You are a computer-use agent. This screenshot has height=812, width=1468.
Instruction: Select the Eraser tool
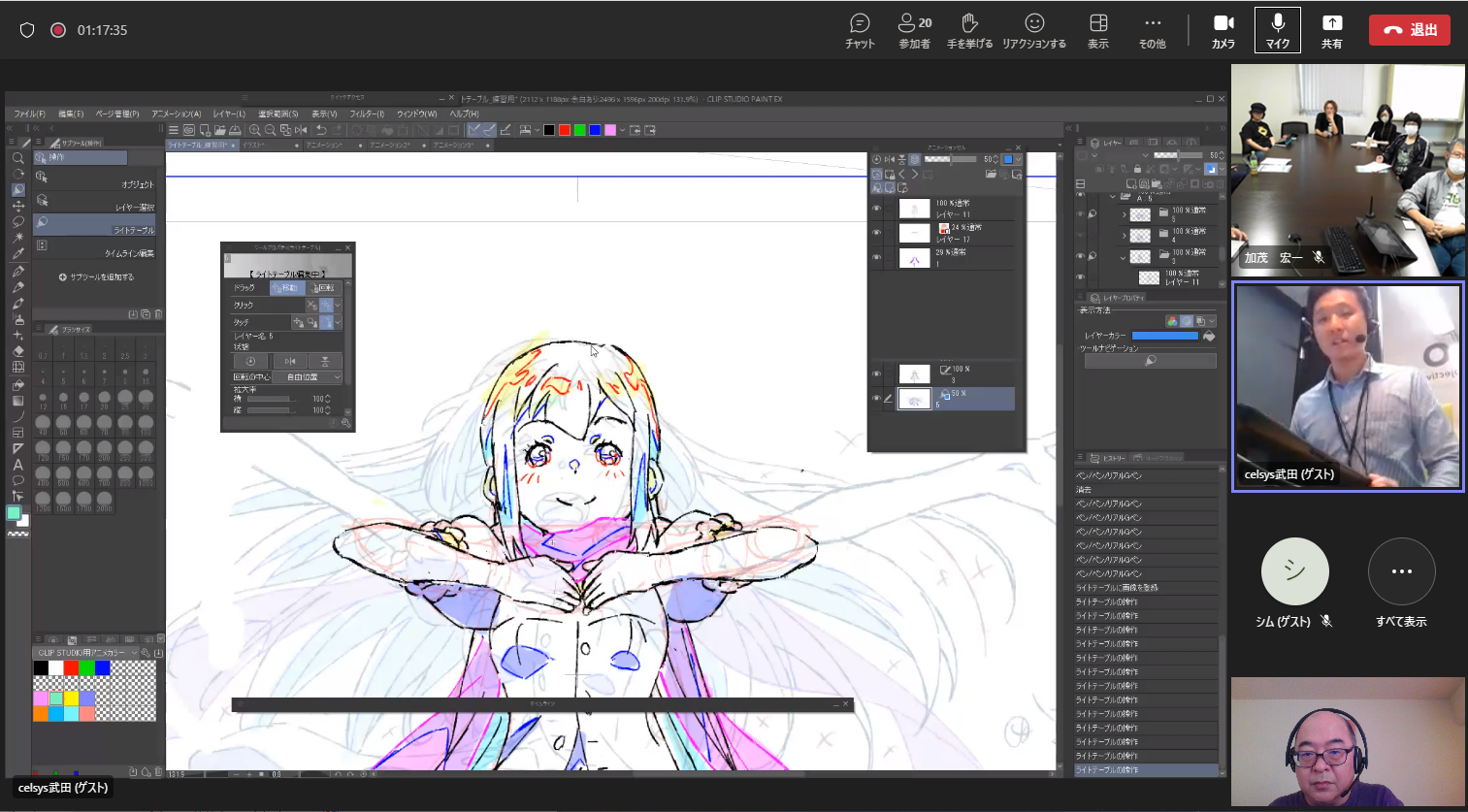click(17, 351)
